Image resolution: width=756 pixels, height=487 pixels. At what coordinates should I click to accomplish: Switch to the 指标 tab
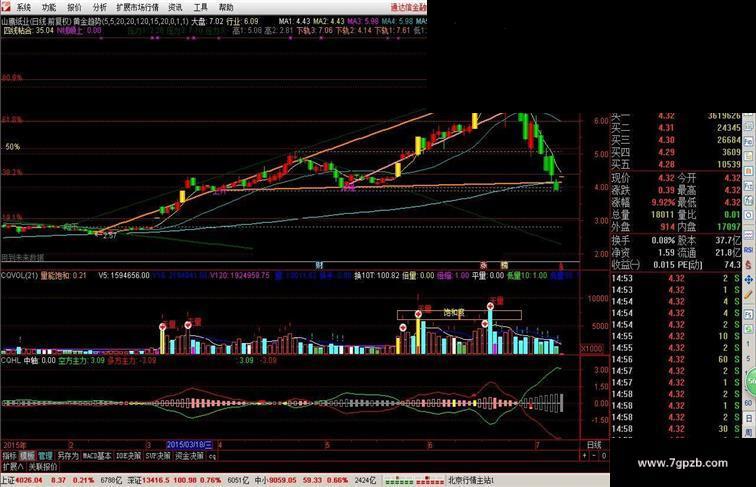click(x=9, y=456)
